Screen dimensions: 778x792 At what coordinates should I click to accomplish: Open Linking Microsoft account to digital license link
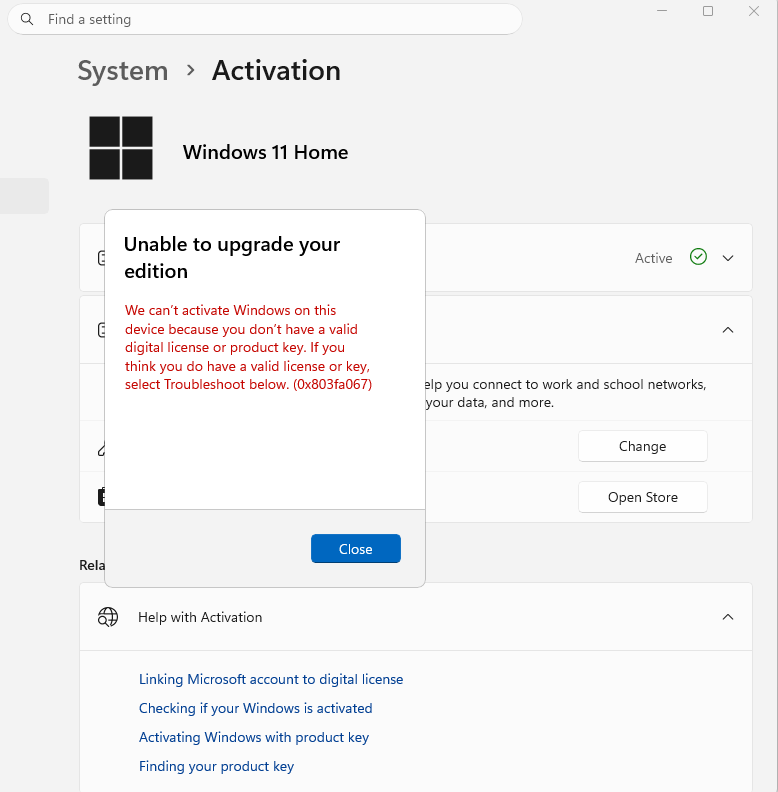pyautogui.click(x=271, y=679)
